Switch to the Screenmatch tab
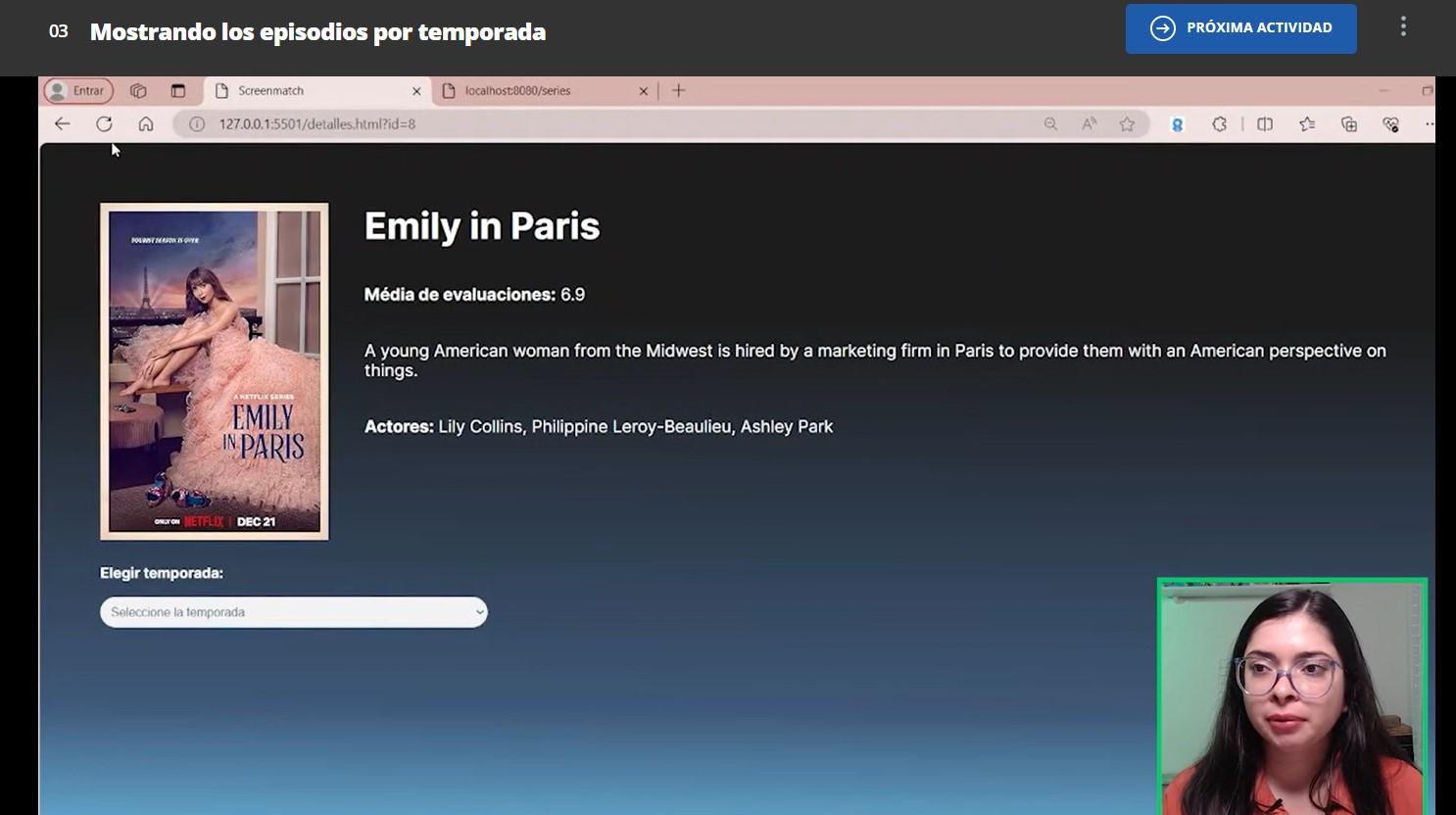The image size is (1456, 815). click(315, 91)
